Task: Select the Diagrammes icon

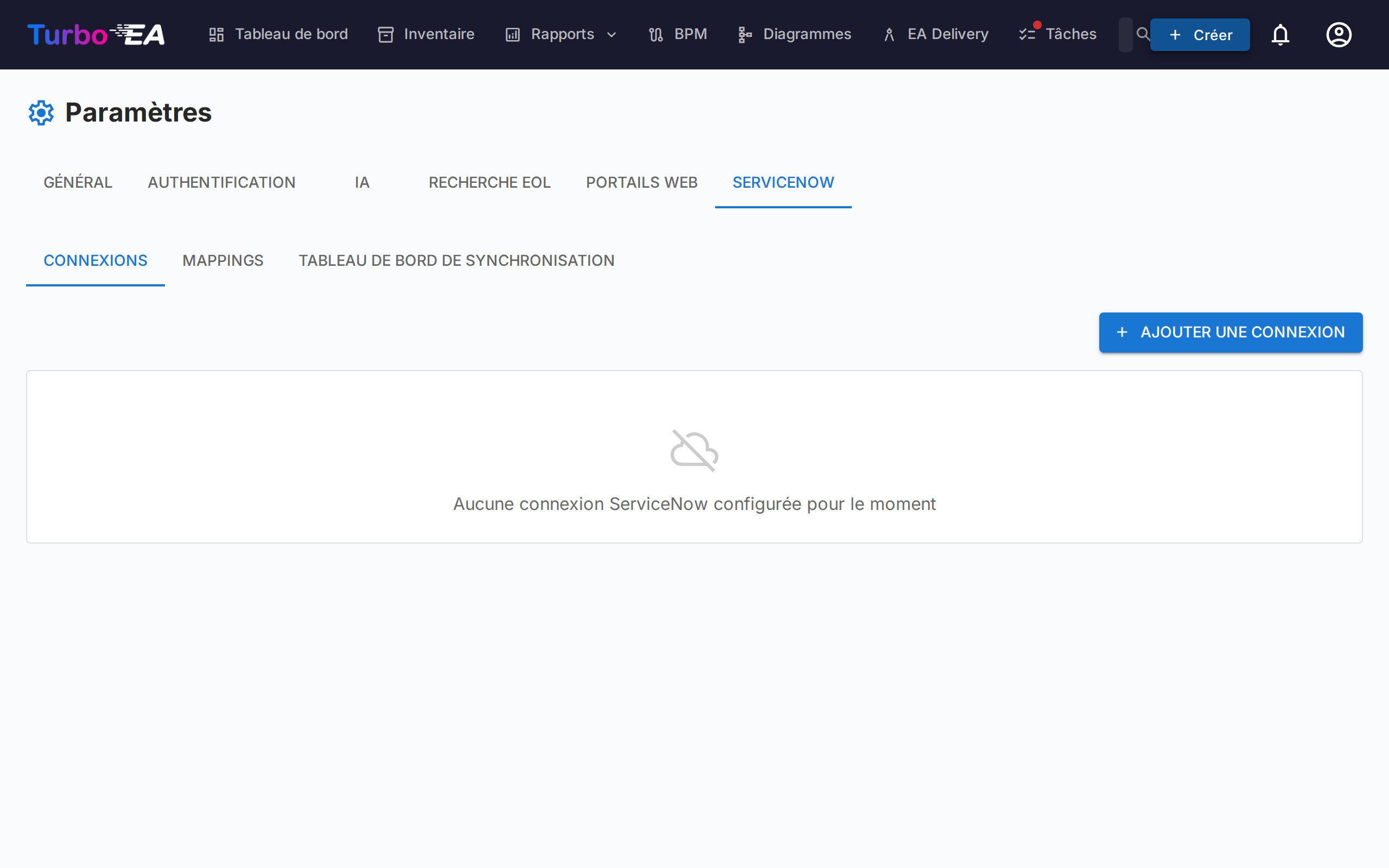Action: 744,34
